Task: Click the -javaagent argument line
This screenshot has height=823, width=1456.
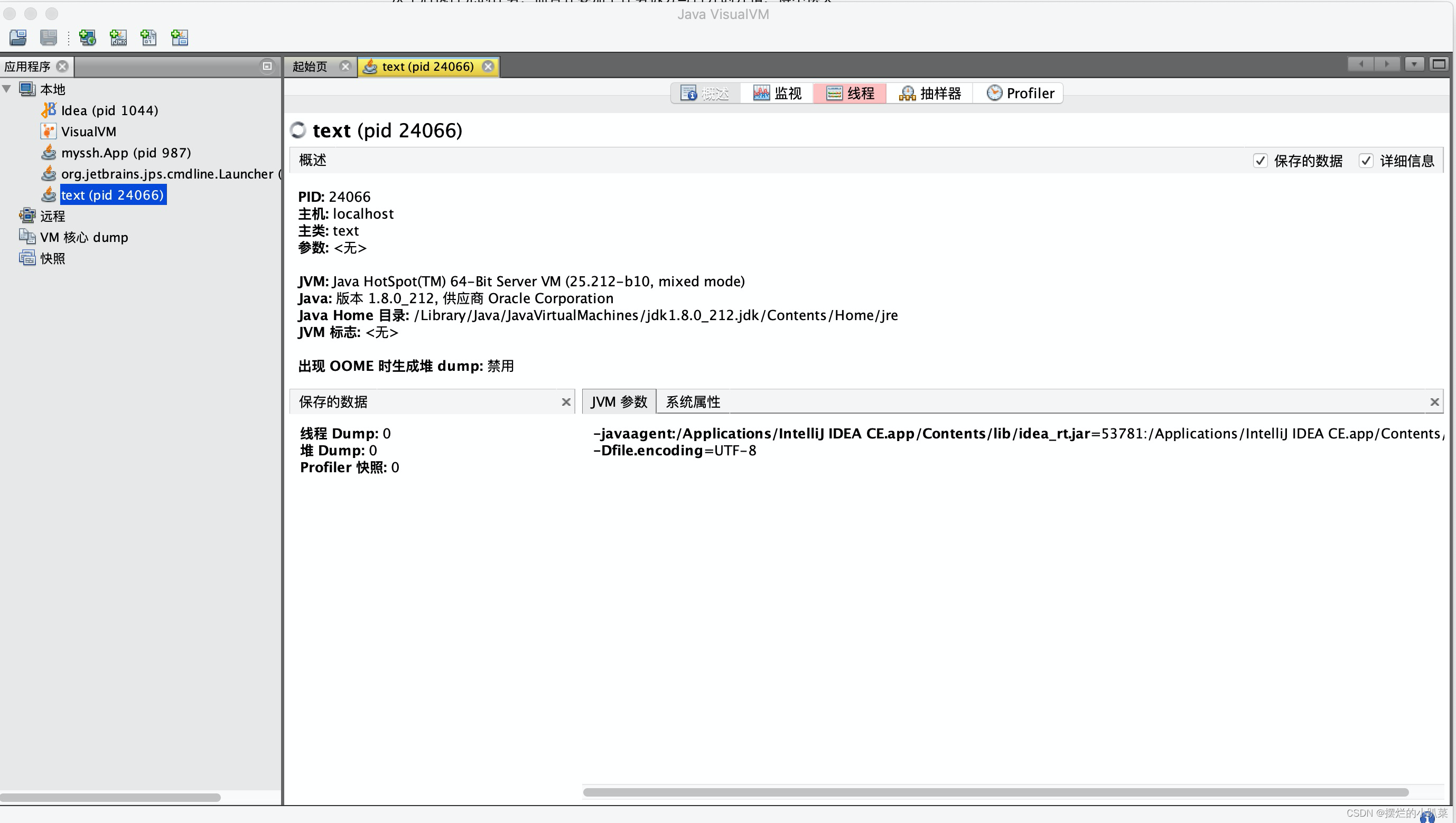Action: [1019, 434]
